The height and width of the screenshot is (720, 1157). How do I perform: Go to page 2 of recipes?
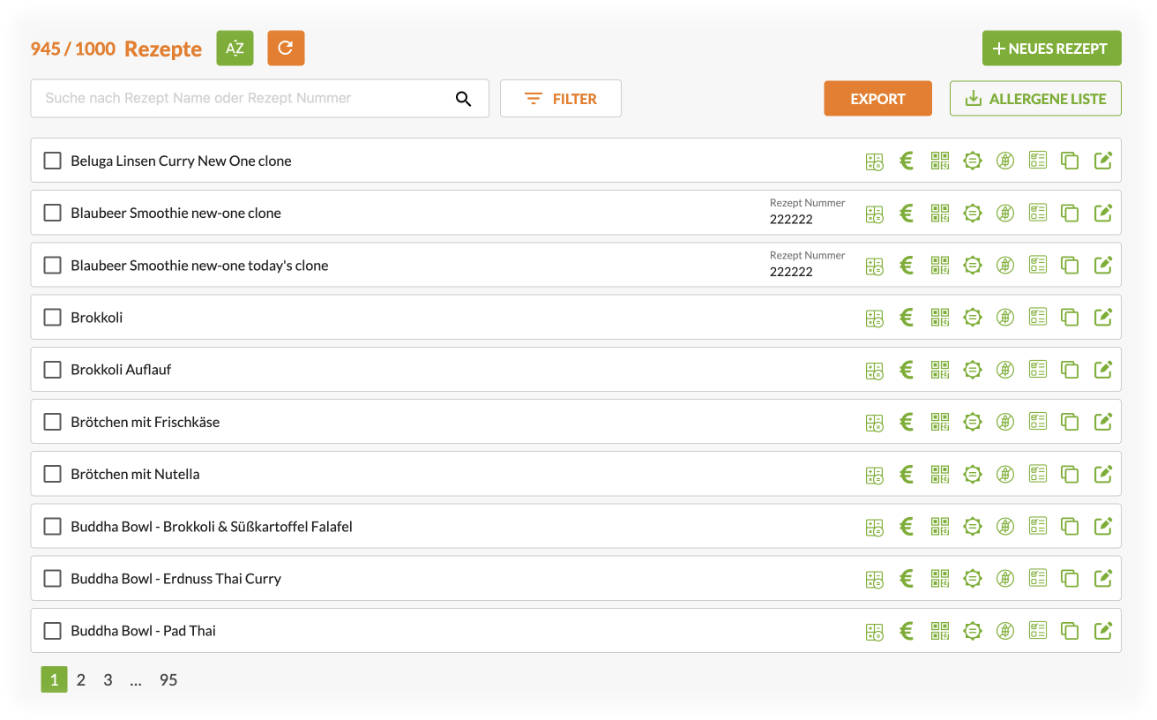[x=81, y=680]
